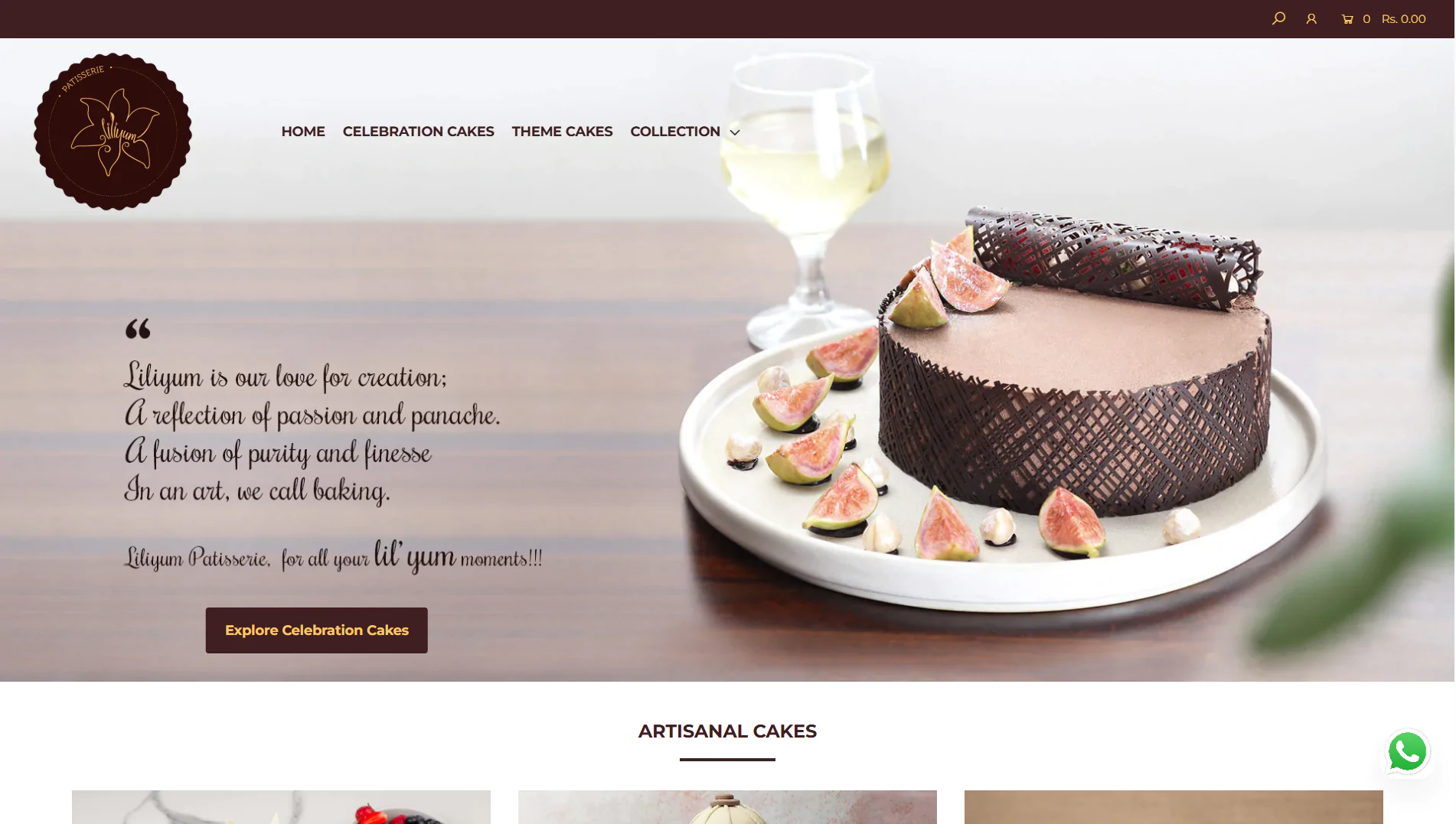This screenshot has height=824, width=1456.
Task: Open the Theme Cakes menu item
Action: tap(562, 132)
